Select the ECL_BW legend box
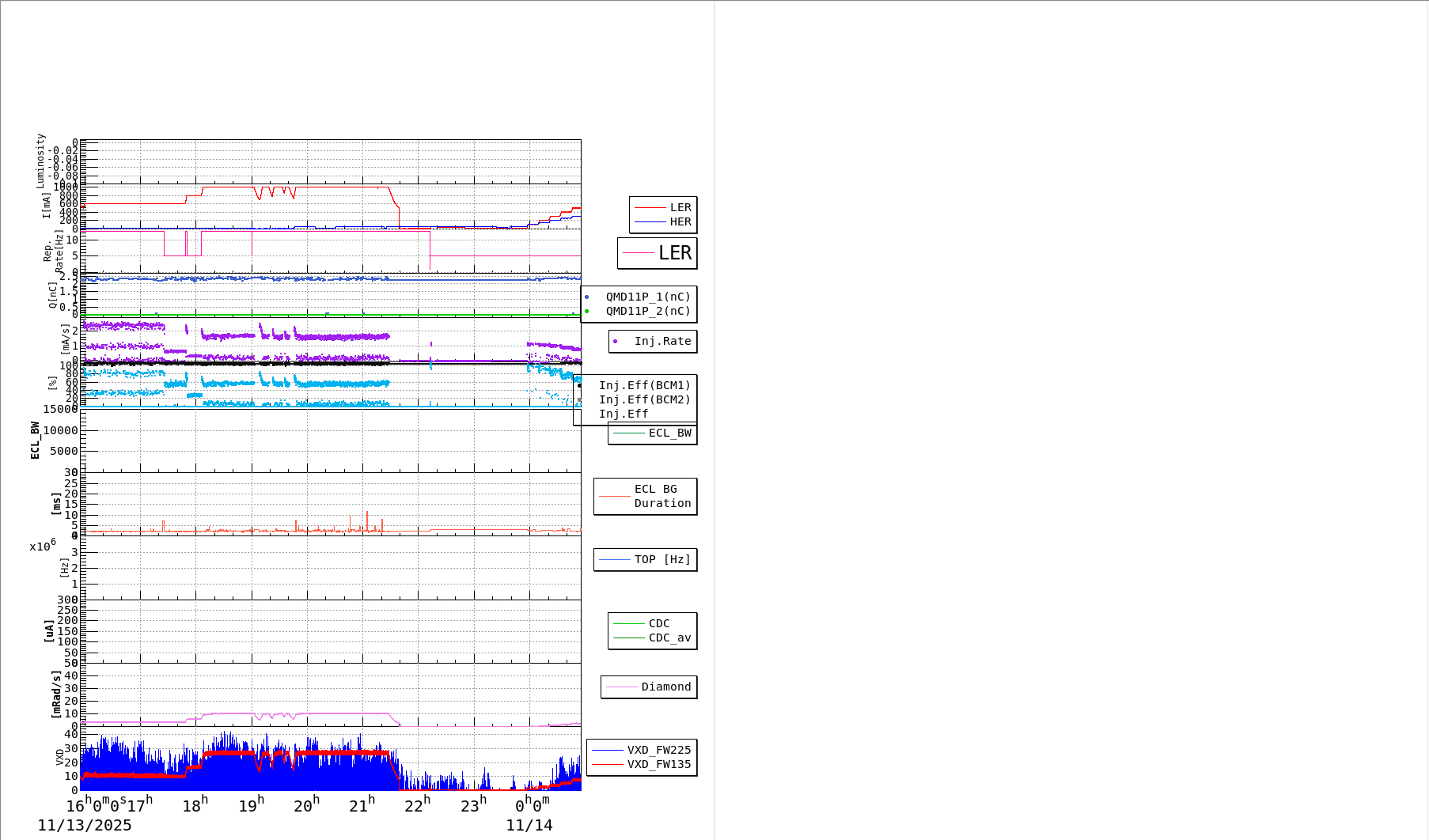This screenshot has width=1429, height=840. 653,433
